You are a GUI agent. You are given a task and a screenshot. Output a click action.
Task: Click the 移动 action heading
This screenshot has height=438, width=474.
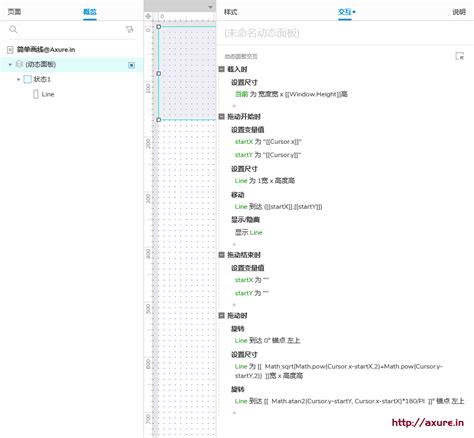tap(238, 194)
